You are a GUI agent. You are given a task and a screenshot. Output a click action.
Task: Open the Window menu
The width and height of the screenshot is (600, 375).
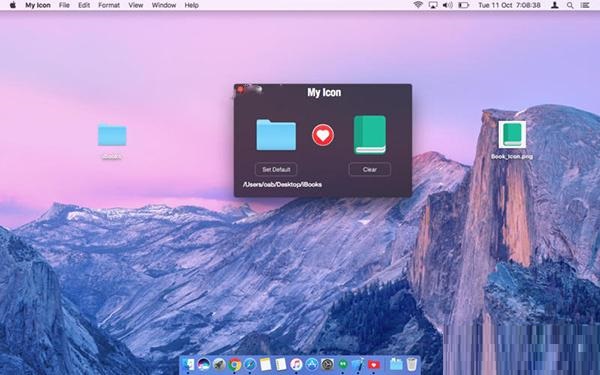pyautogui.click(x=164, y=5)
